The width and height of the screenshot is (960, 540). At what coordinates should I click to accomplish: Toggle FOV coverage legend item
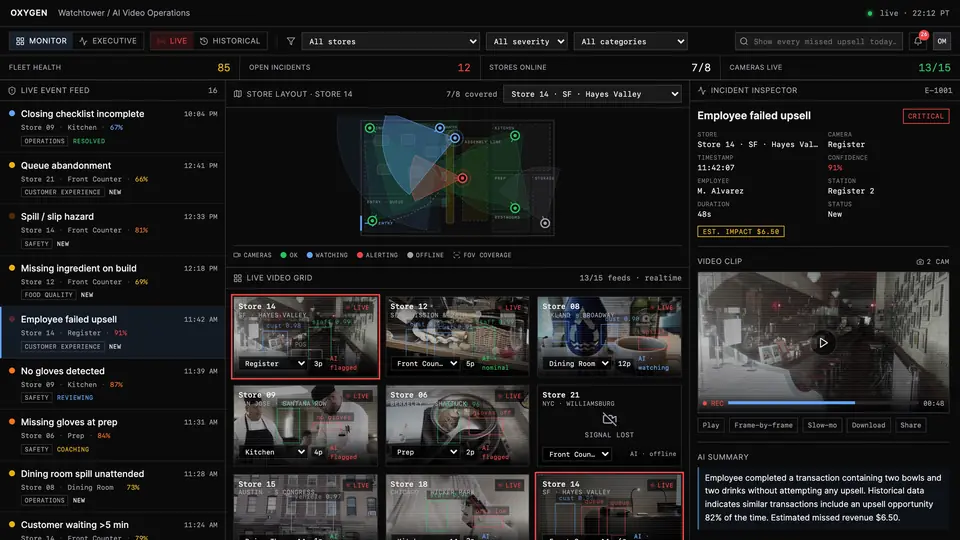point(482,255)
